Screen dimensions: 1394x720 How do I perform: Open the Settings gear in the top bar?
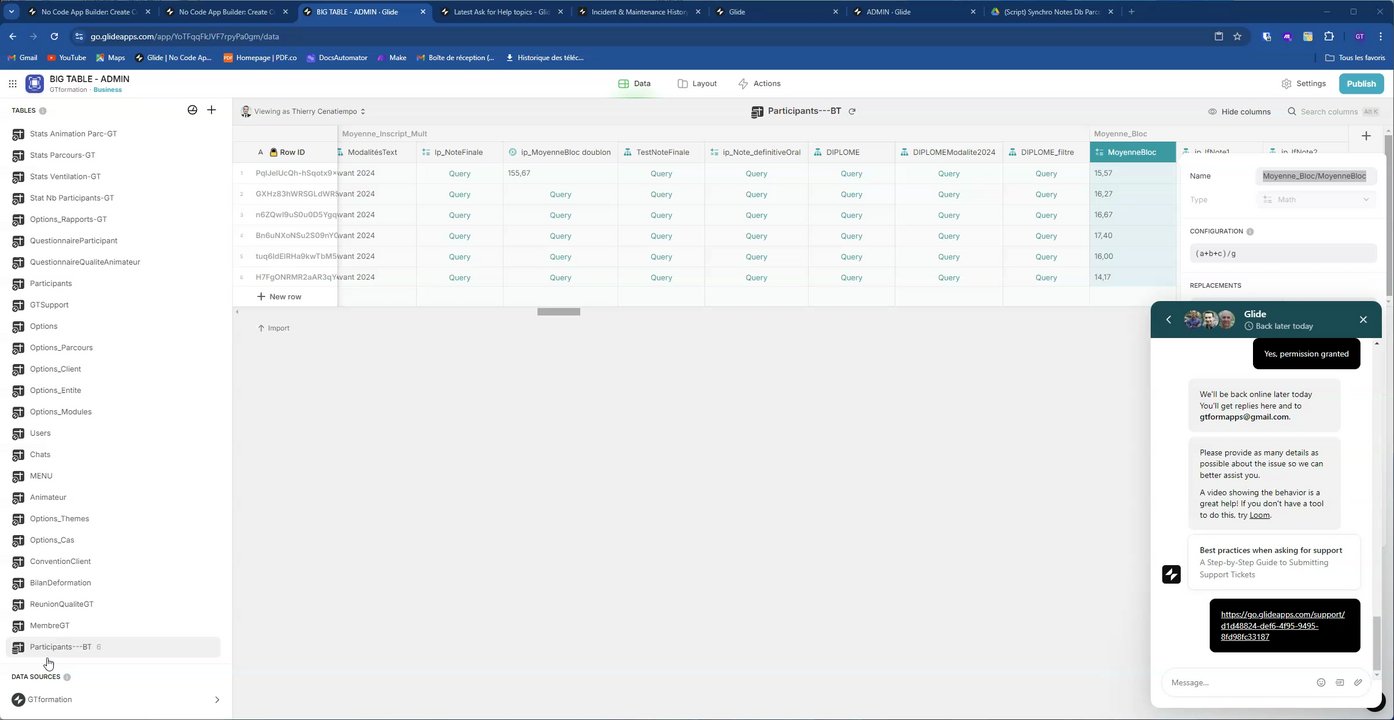1304,84
